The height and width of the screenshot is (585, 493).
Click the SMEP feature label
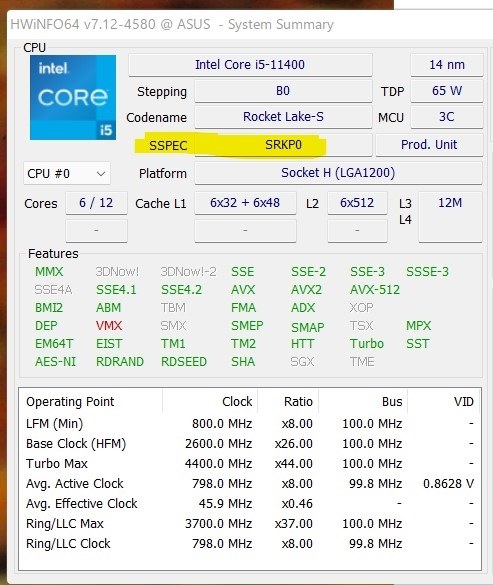pos(247,326)
